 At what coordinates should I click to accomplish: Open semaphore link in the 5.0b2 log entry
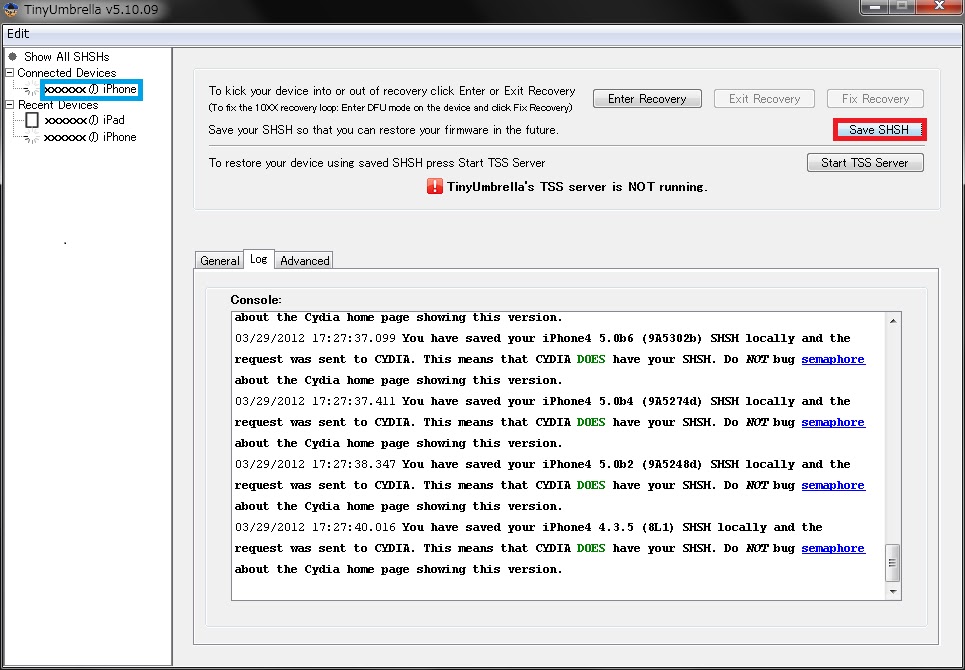833,485
